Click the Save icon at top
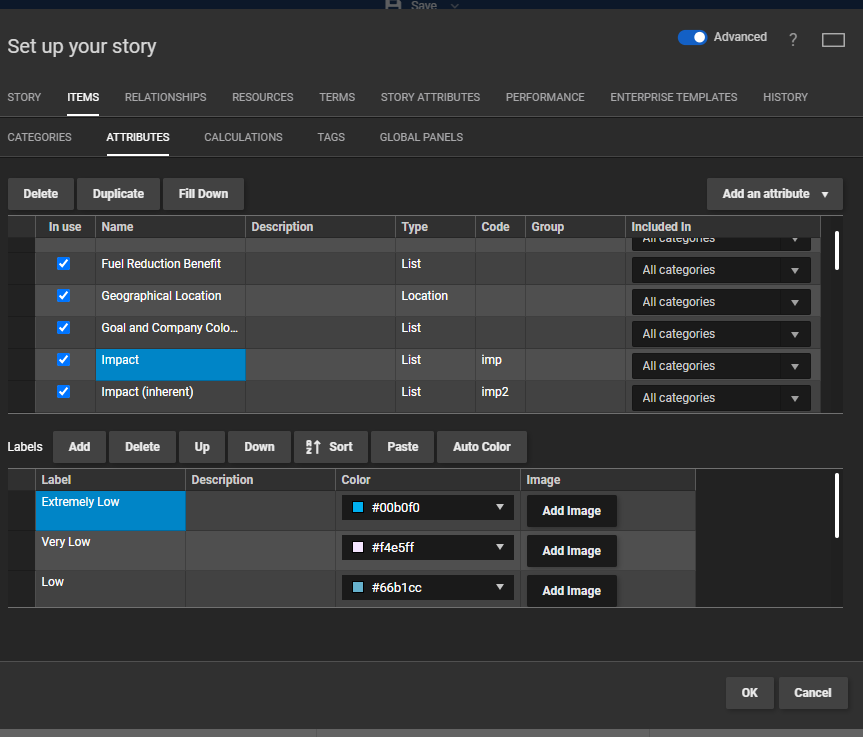The image size is (863, 737). [x=393, y=4]
